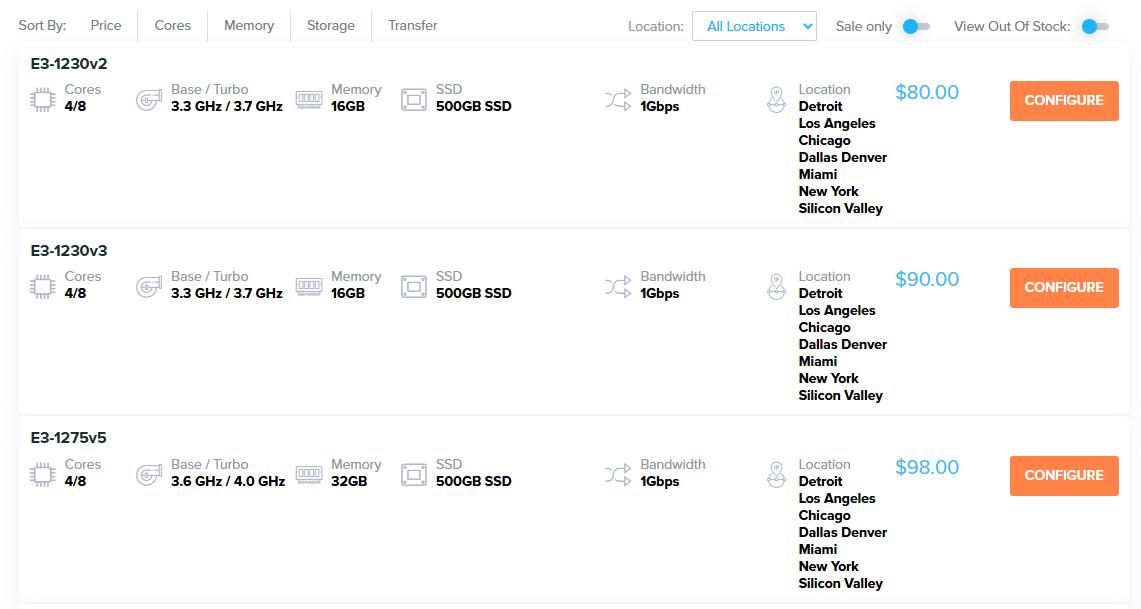This screenshot has height=609, width=1141.
Task: Click the memory chip icon for E3-1230v2
Action: coord(309,99)
